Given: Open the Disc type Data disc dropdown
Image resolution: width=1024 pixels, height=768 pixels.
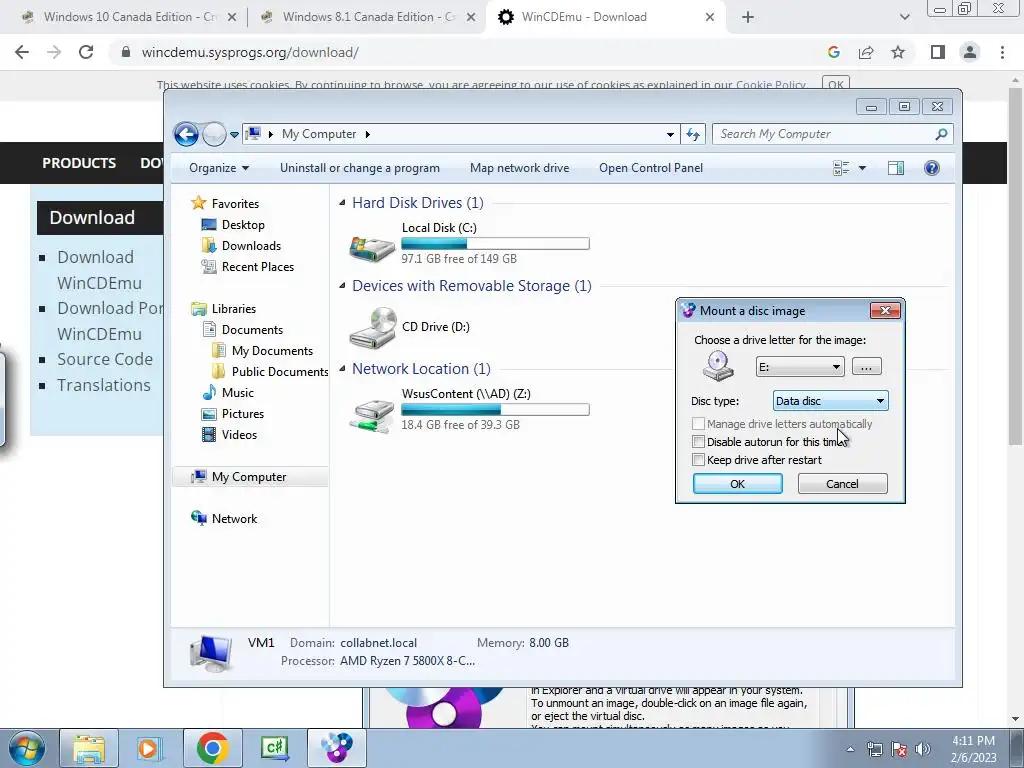Looking at the screenshot, I should click(x=830, y=401).
